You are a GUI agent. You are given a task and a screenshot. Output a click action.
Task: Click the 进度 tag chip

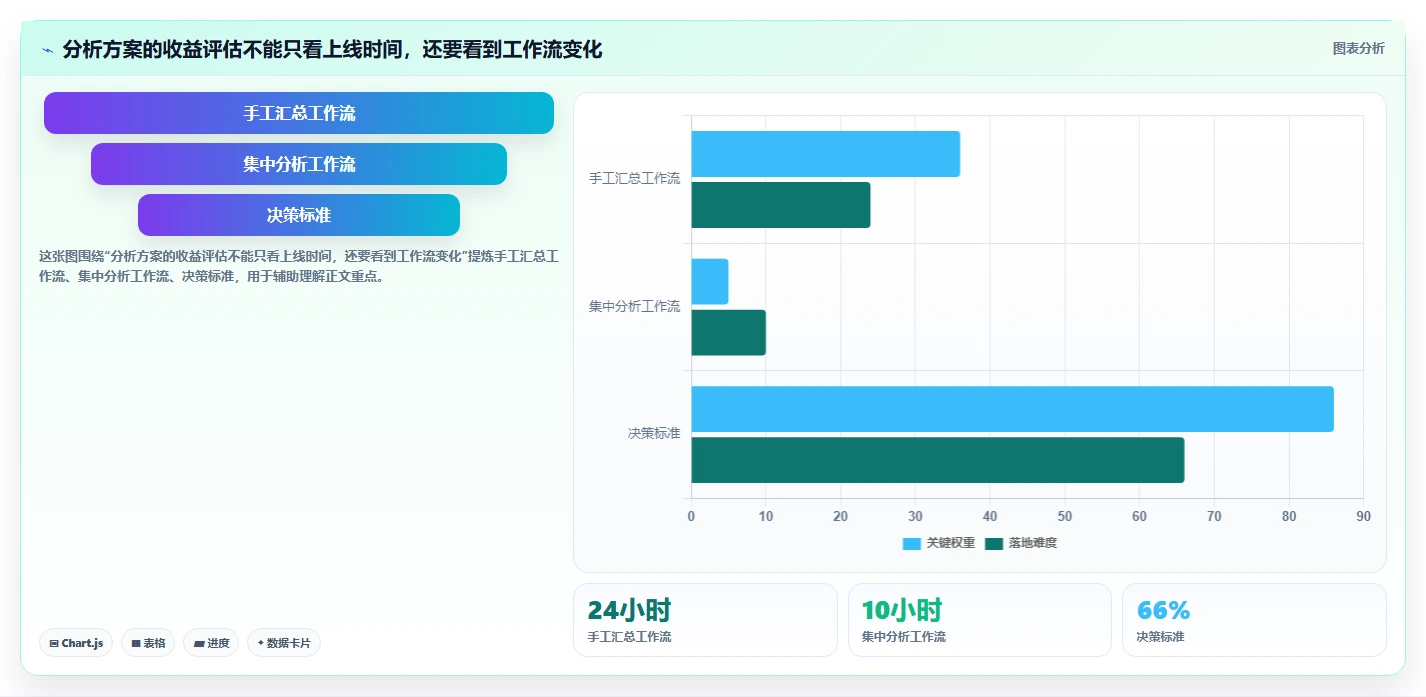(211, 643)
